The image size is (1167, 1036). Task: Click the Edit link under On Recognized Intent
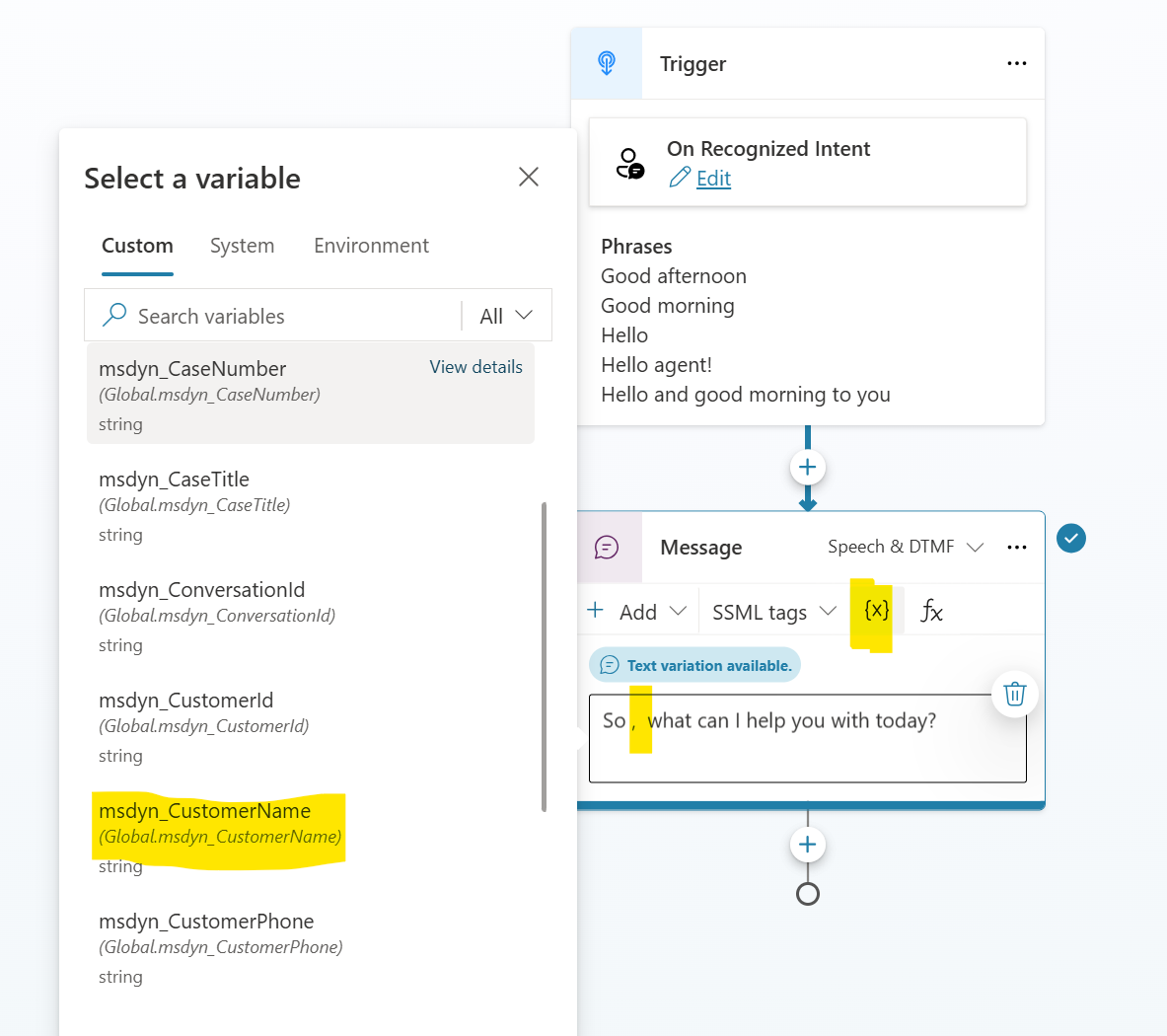point(713,179)
